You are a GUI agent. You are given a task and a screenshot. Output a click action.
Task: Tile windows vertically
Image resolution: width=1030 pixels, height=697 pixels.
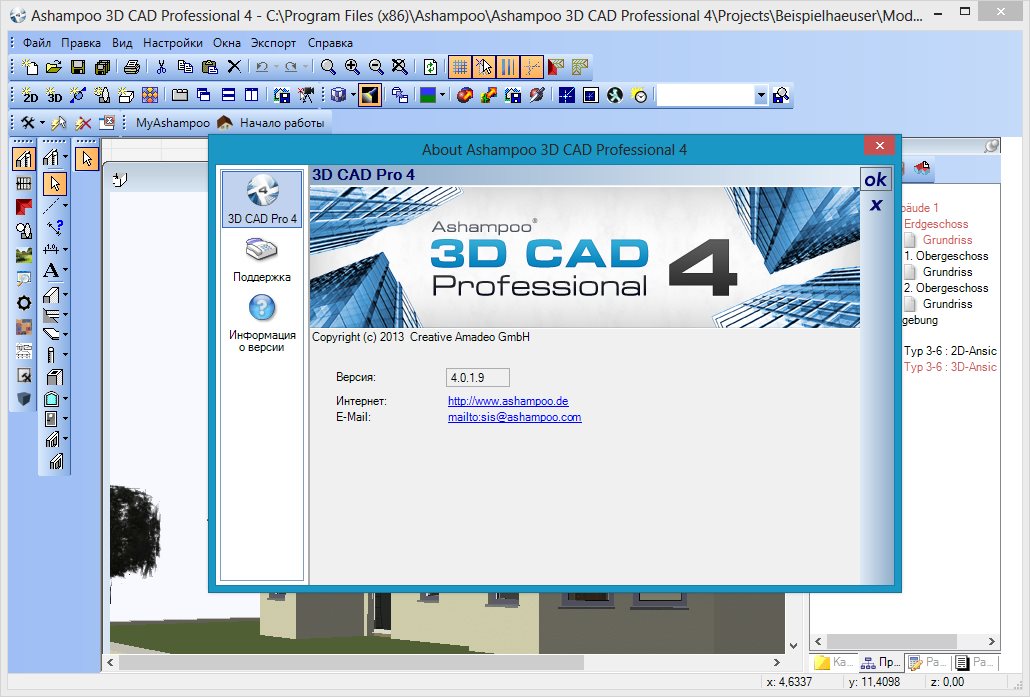(x=252, y=95)
